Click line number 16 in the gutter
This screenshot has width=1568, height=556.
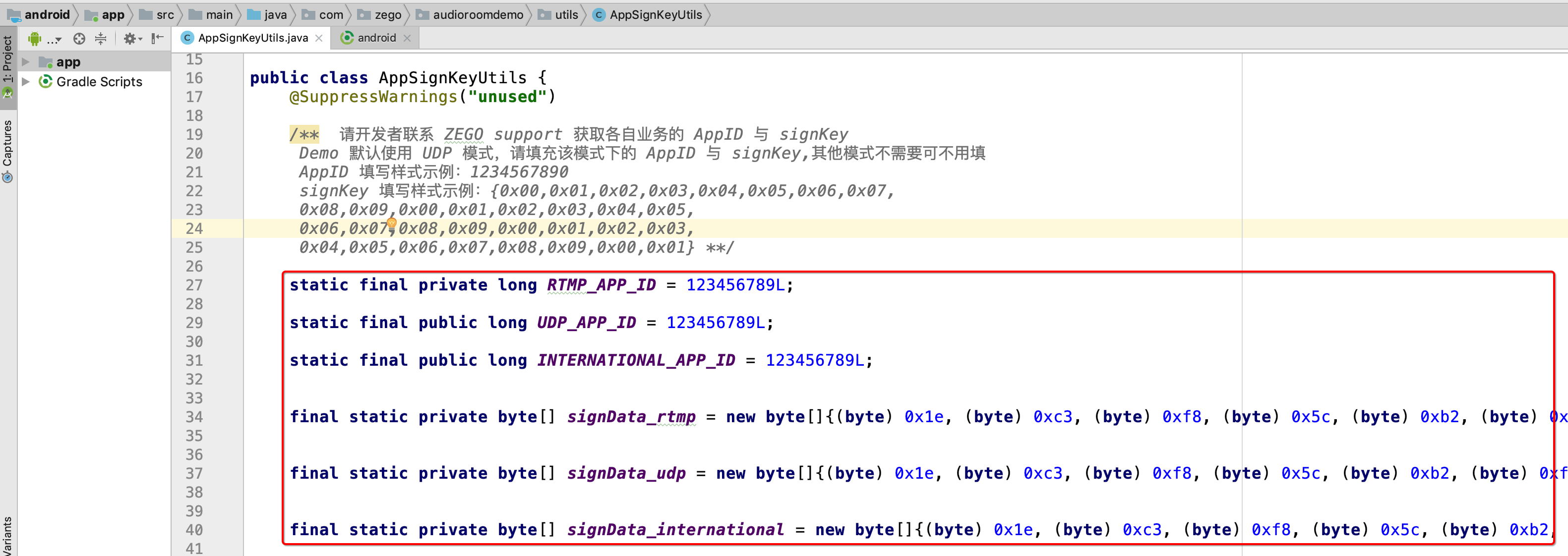coord(194,78)
